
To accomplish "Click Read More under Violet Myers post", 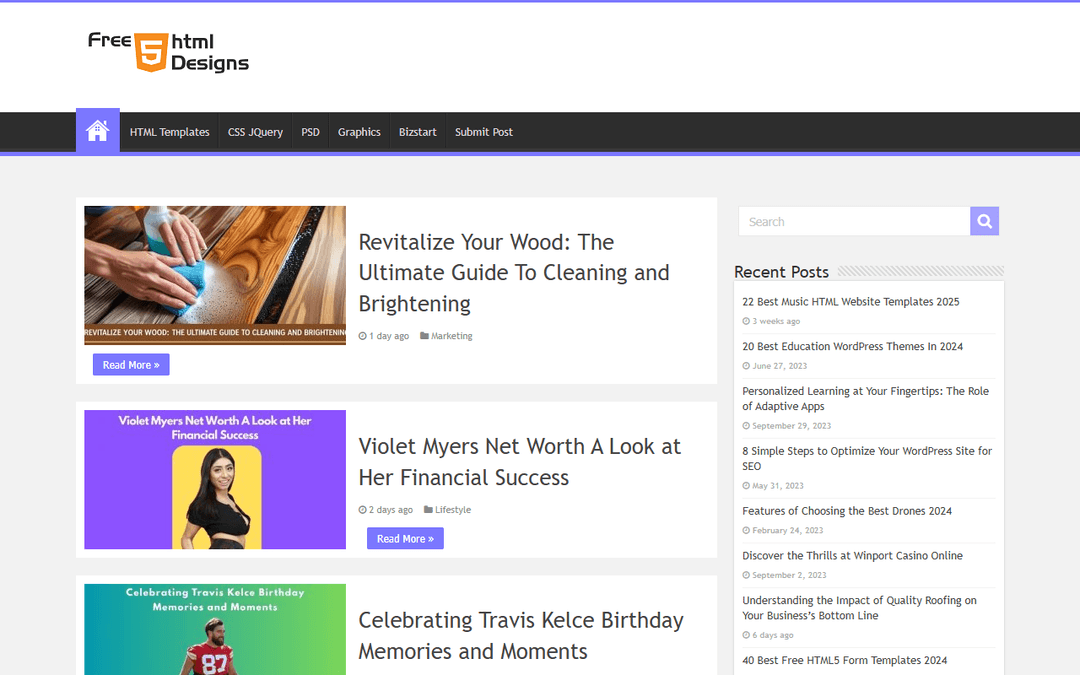I will [x=405, y=539].
